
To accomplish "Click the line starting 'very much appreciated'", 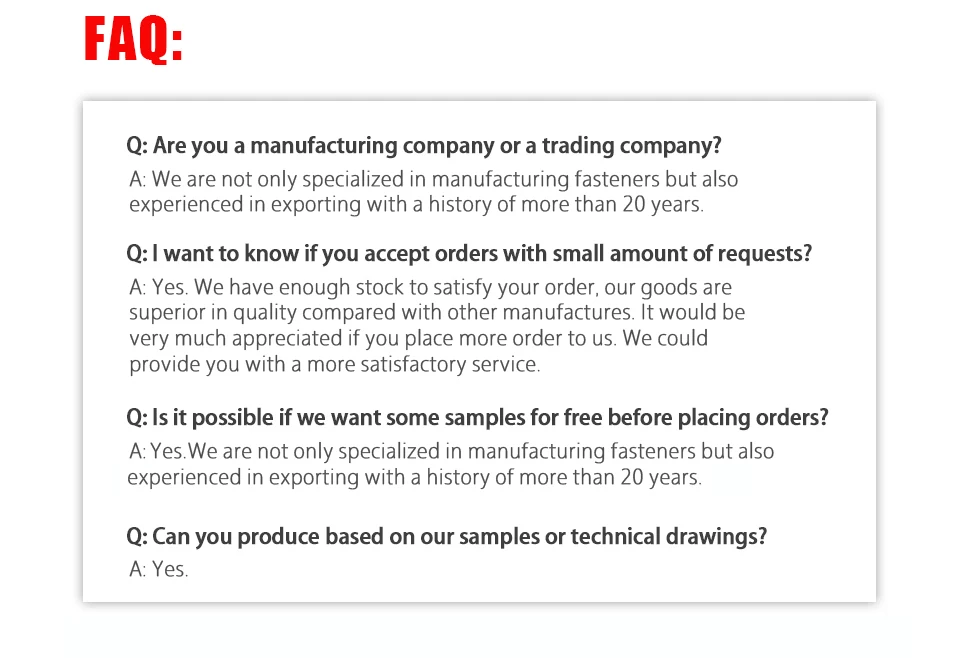I will click(x=418, y=339).
